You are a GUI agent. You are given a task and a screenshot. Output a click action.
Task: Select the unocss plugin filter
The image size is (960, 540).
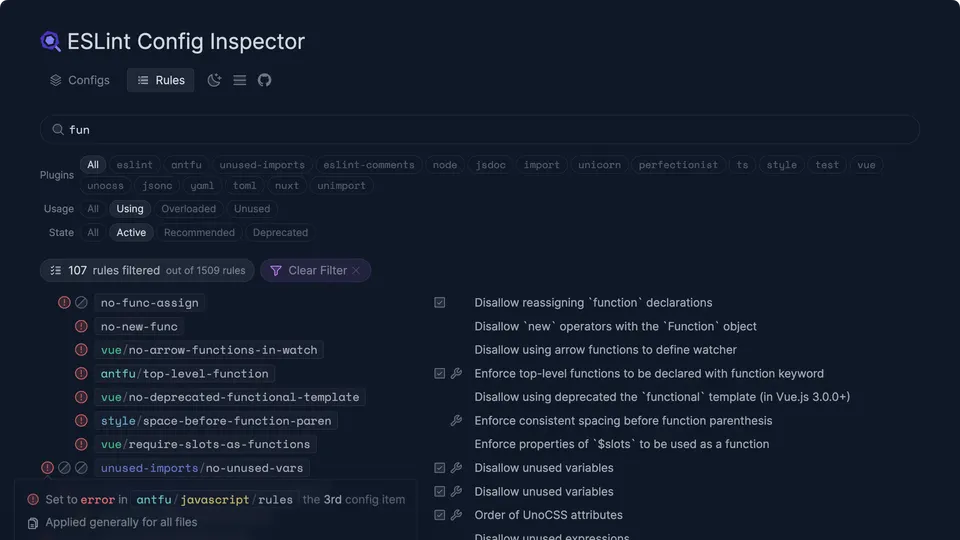[x=105, y=186]
